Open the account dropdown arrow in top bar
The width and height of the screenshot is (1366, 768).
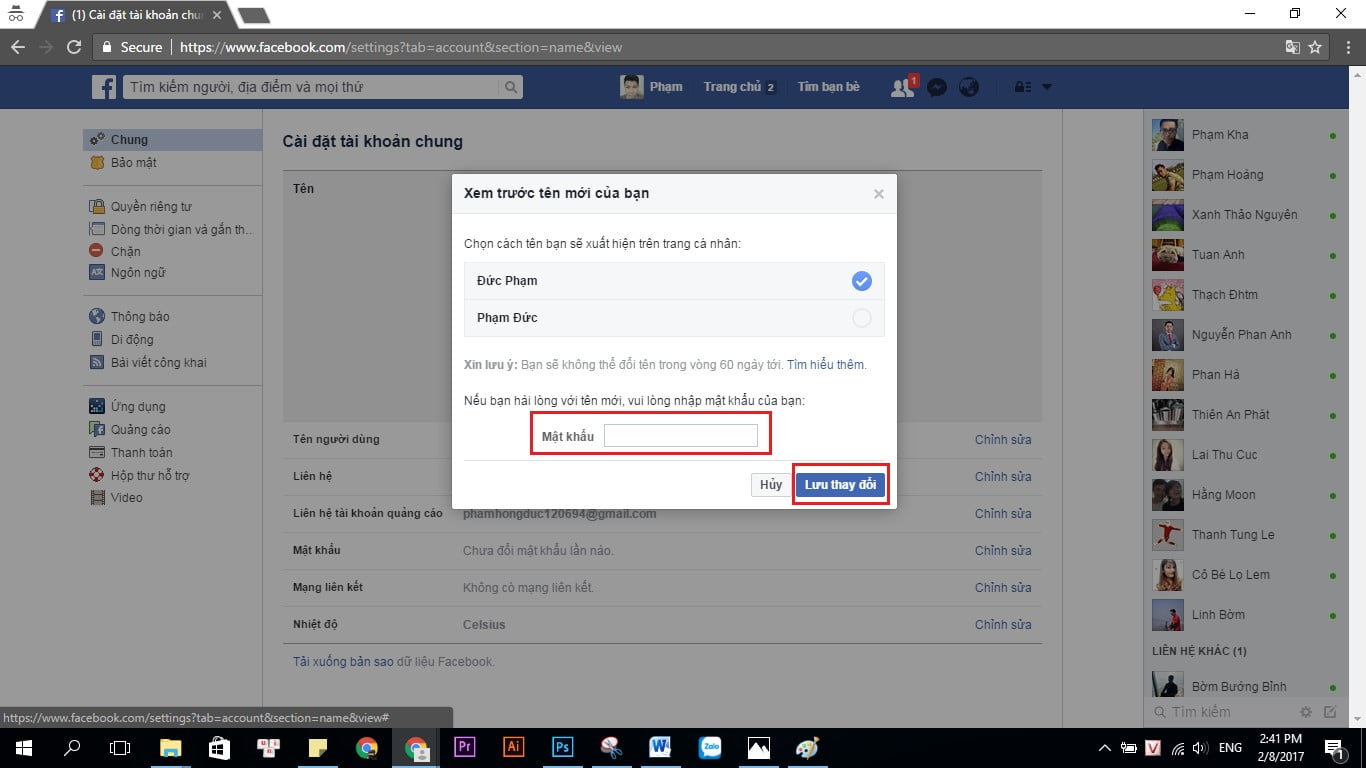(x=1046, y=87)
